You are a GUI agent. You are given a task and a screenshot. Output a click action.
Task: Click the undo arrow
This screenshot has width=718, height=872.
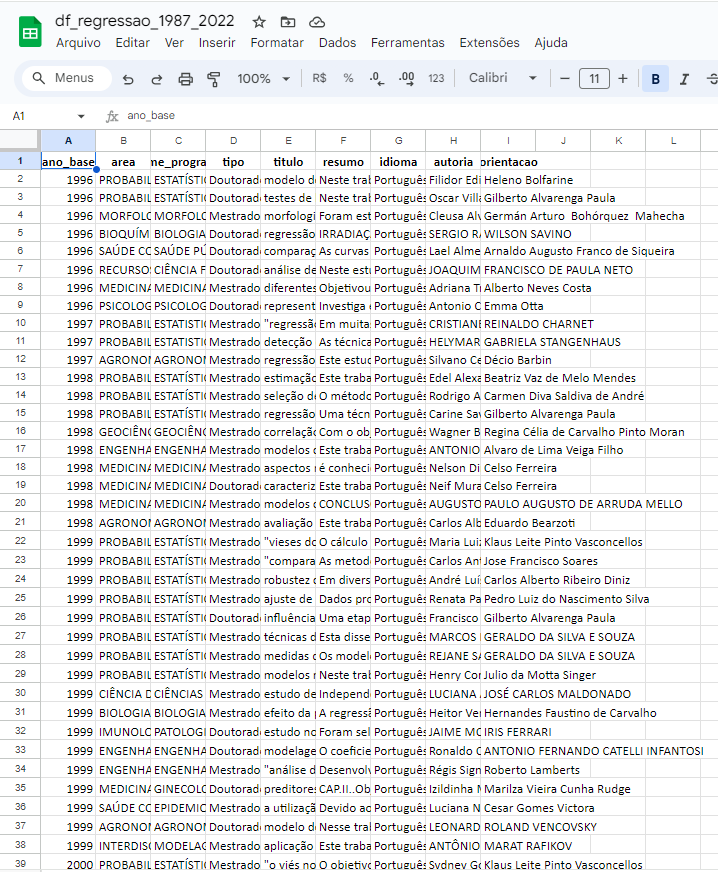pos(128,79)
